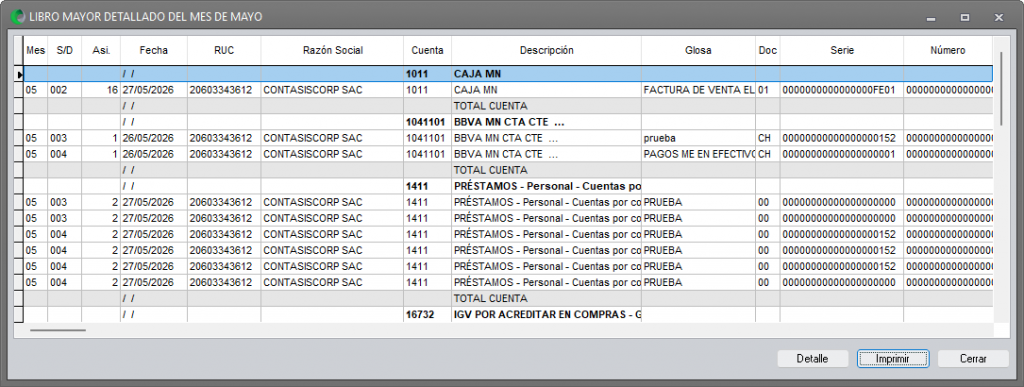Click the 'prueba' lowercase glosa cell
This screenshot has width=1024, height=387.
(x=698, y=138)
